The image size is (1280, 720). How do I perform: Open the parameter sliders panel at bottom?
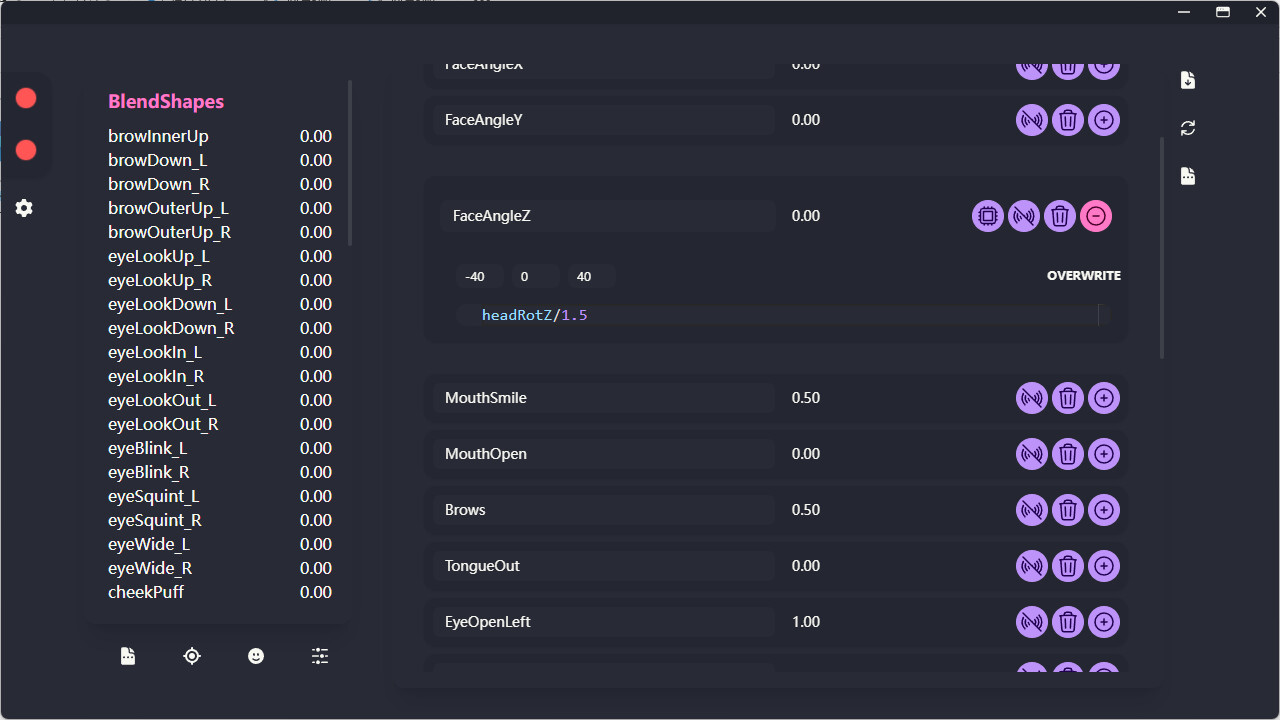click(320, 656)
